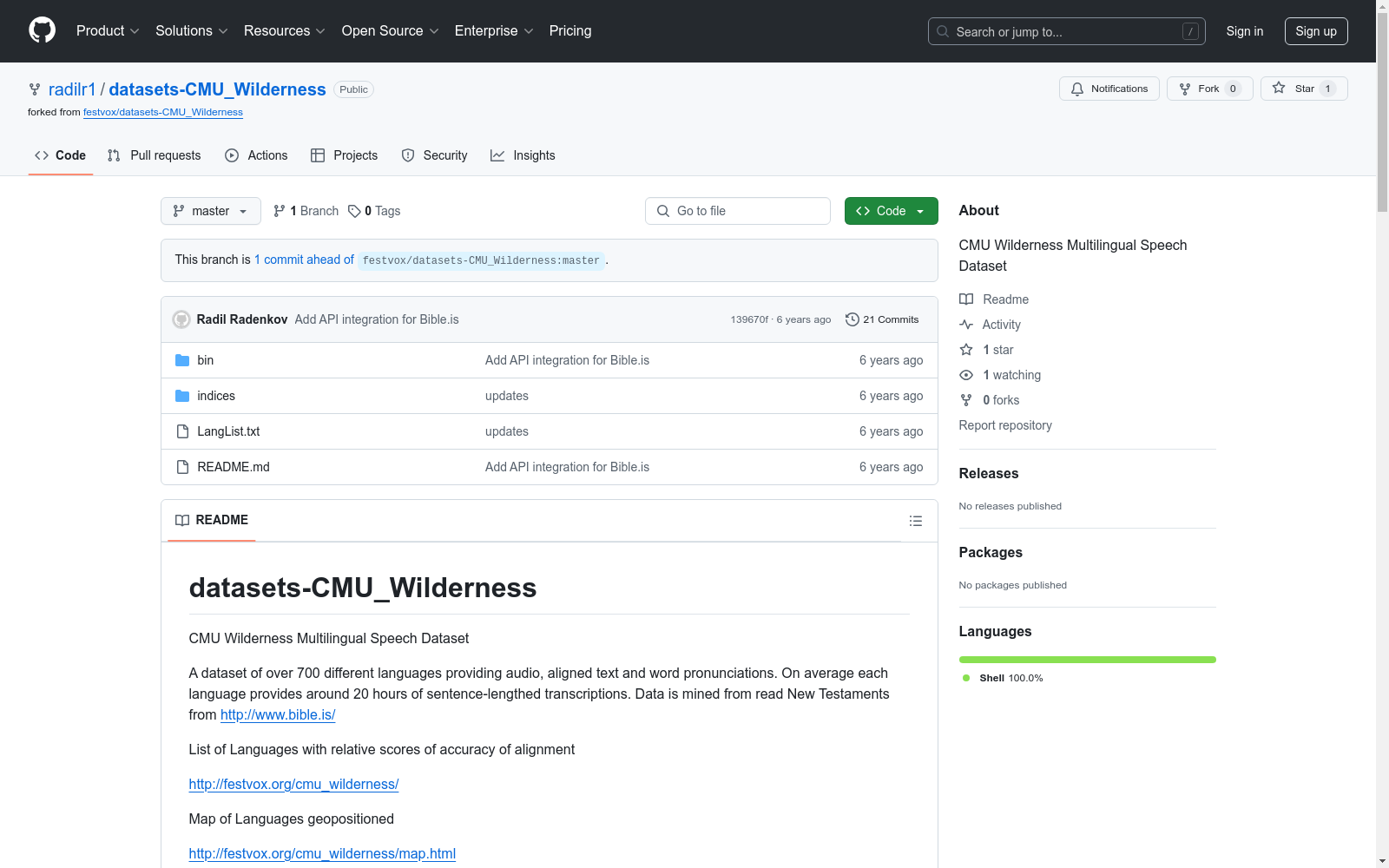
Task: Open the Security tab
Action: 435,155
